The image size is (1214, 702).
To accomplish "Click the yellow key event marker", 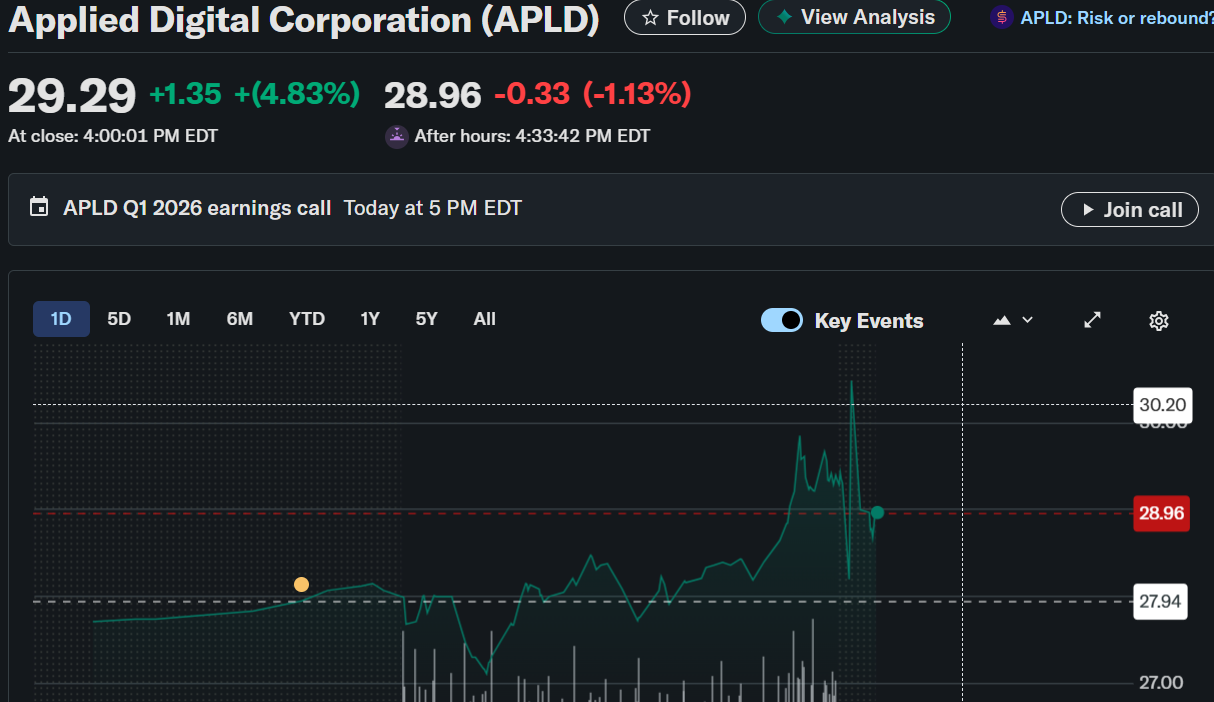I will click(x=301, y=585).
